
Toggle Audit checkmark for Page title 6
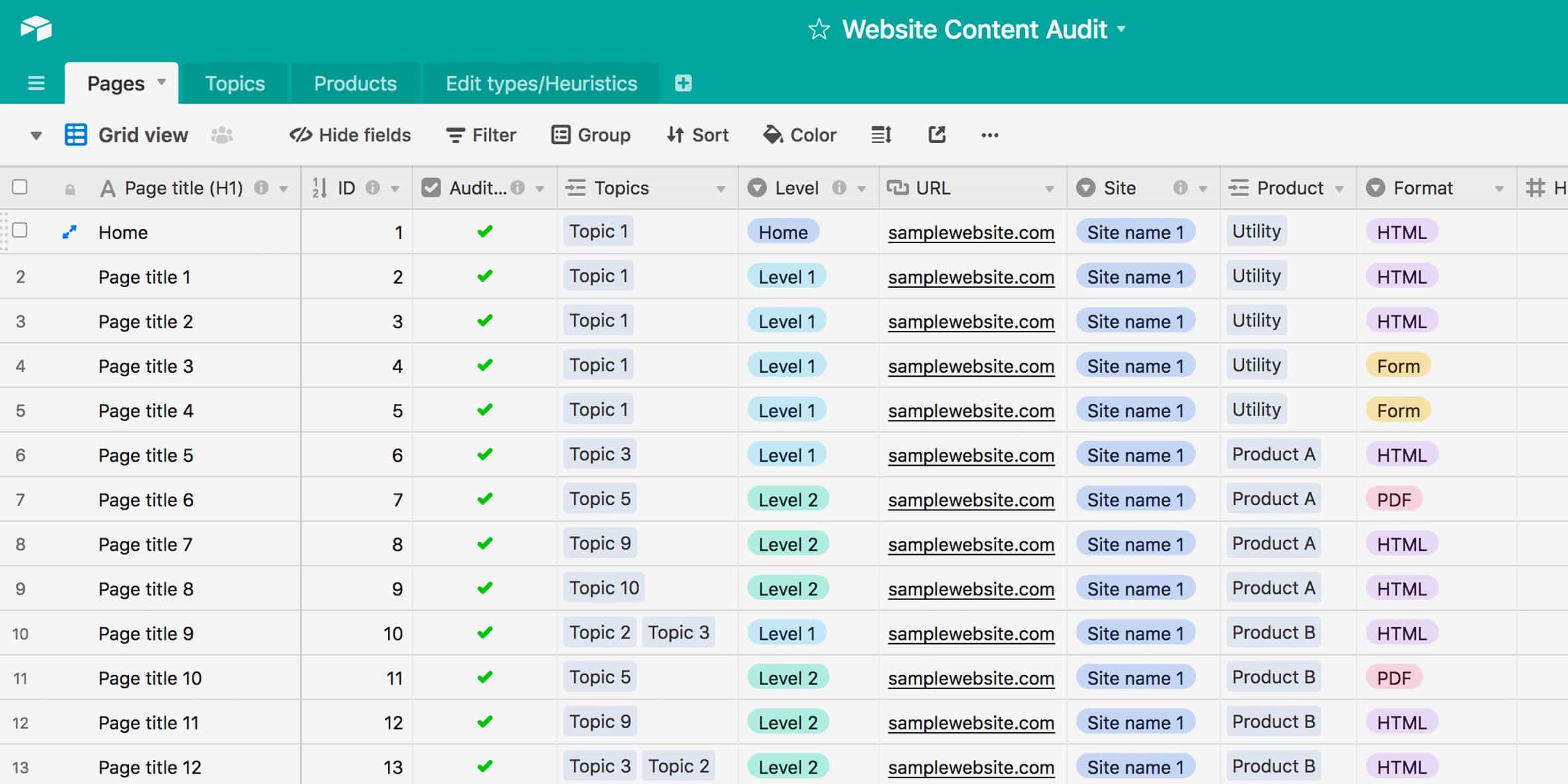485,498
